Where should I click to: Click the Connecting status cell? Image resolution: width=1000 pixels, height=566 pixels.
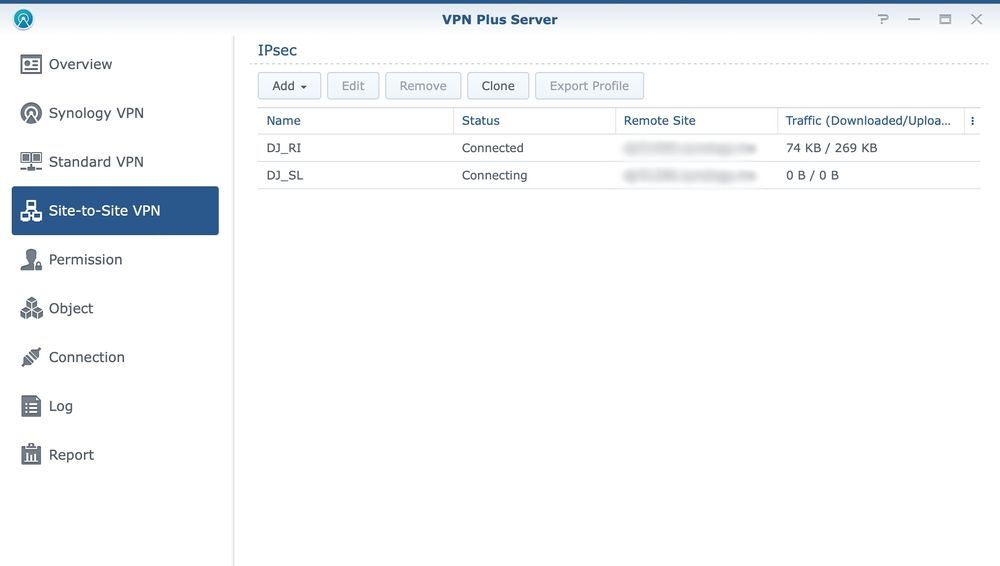coord(494,175)
